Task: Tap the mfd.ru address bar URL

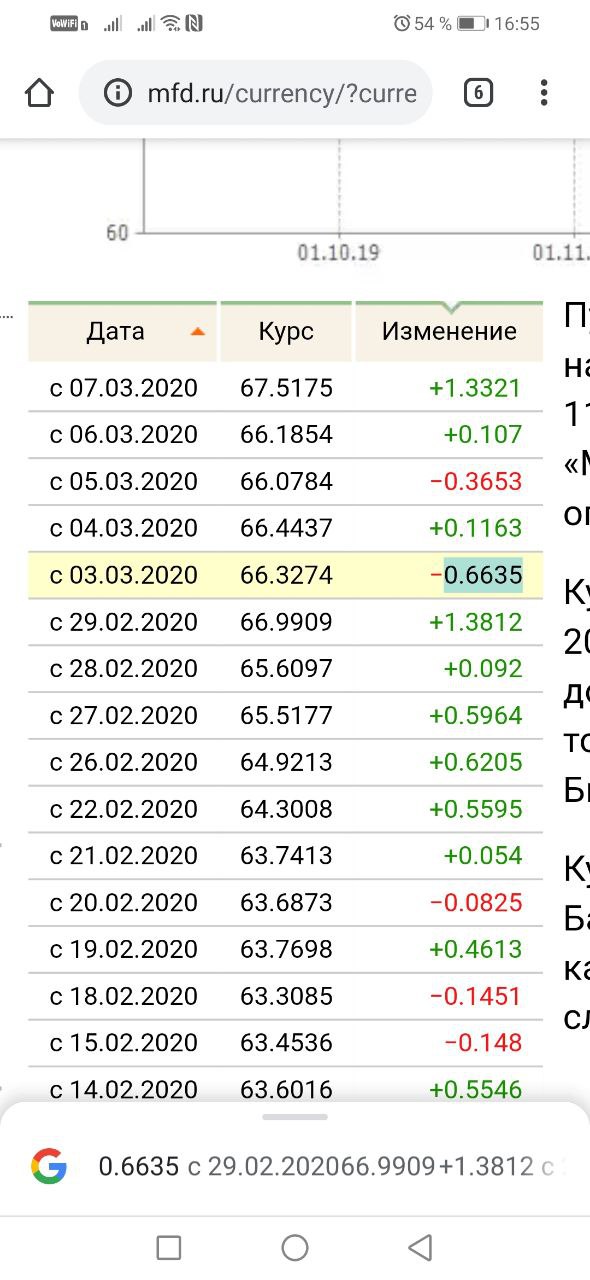Action: point(281,94)
